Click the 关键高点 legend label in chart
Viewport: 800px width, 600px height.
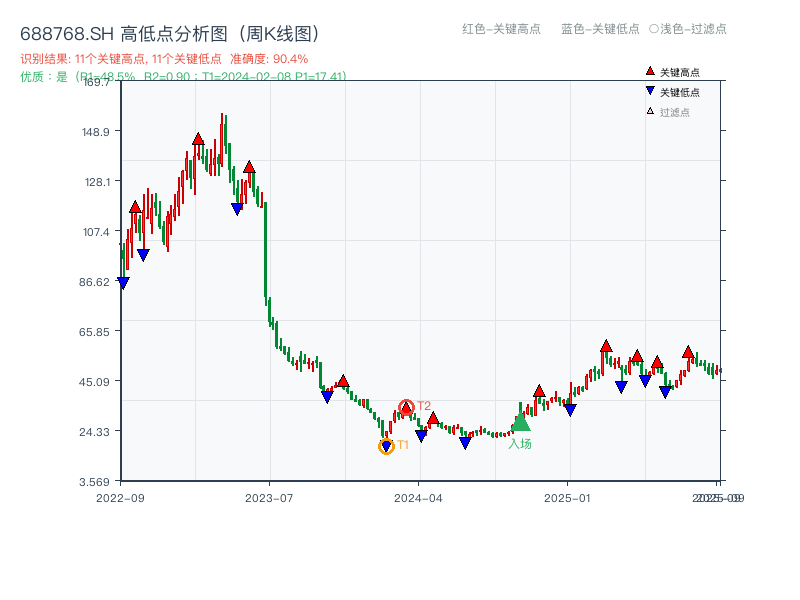click(680, 72)
